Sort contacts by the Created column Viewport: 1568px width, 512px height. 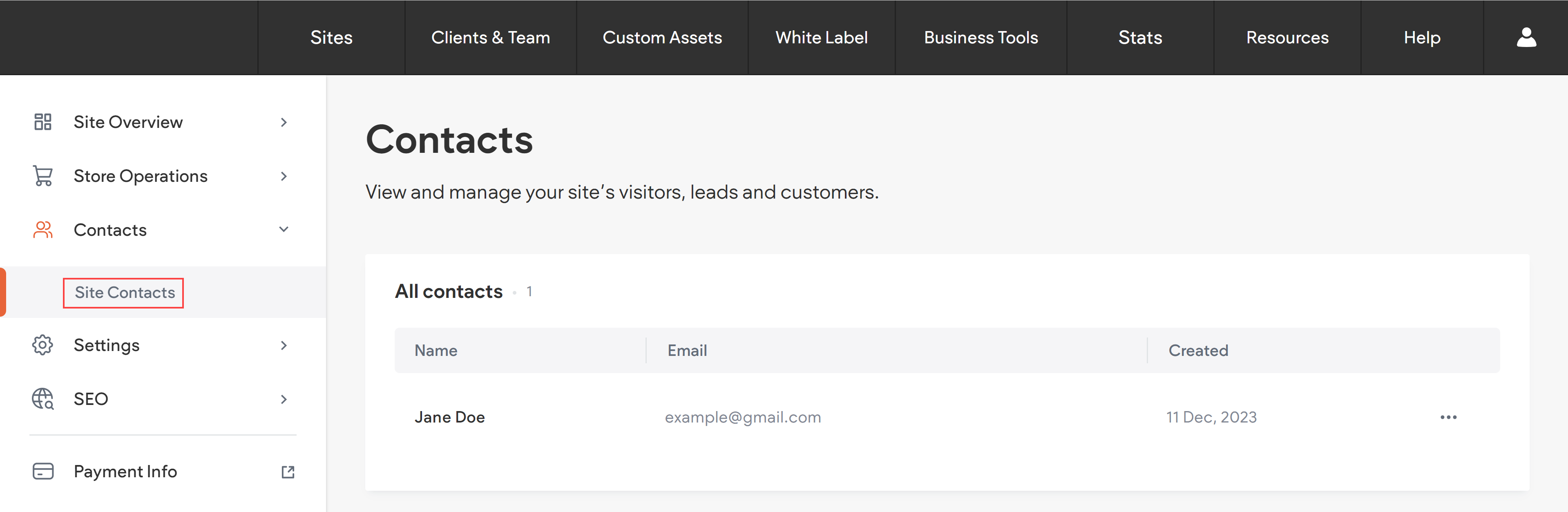1197,350
